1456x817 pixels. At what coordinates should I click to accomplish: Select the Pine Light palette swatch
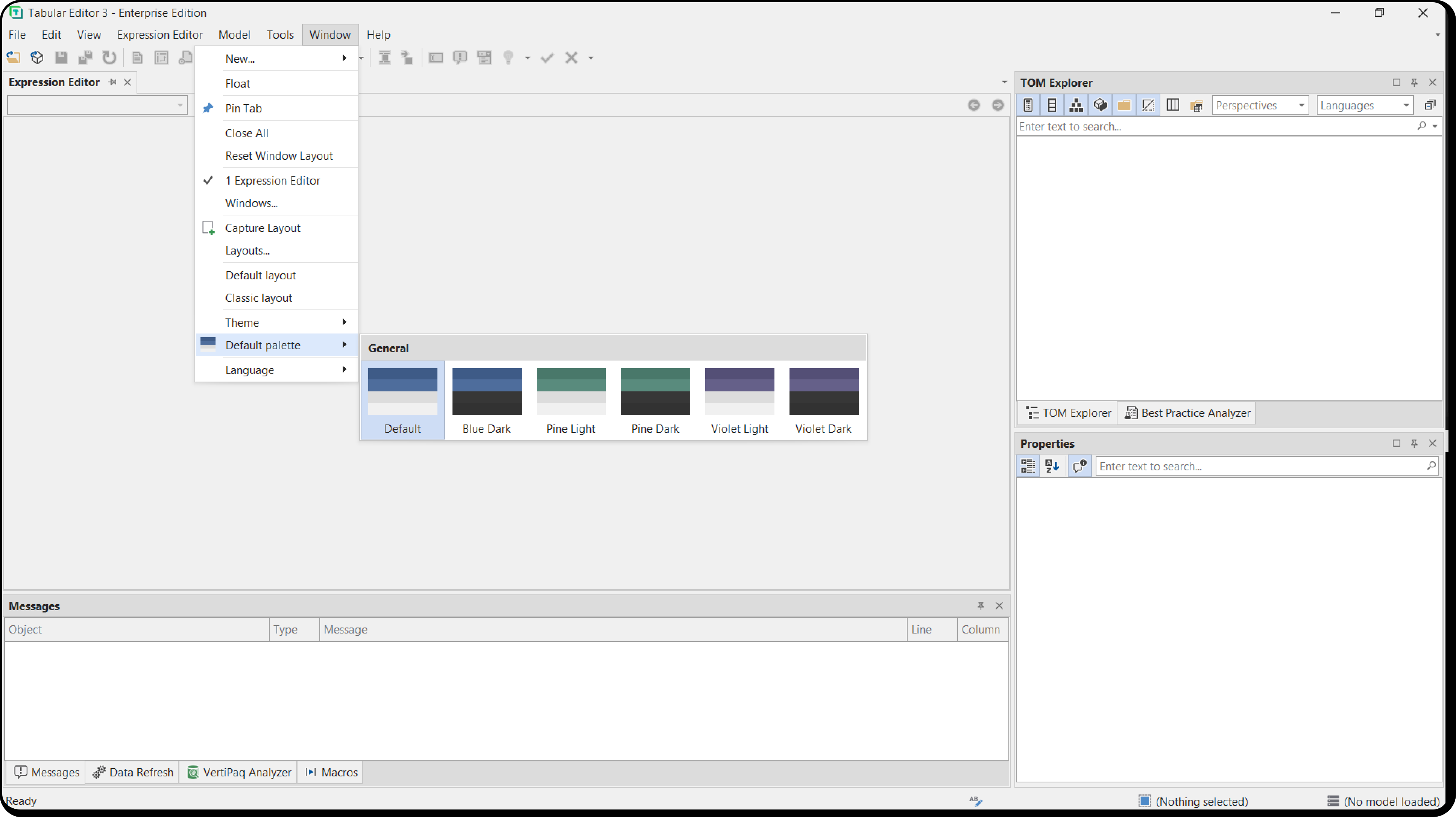(x=571, y=400)
